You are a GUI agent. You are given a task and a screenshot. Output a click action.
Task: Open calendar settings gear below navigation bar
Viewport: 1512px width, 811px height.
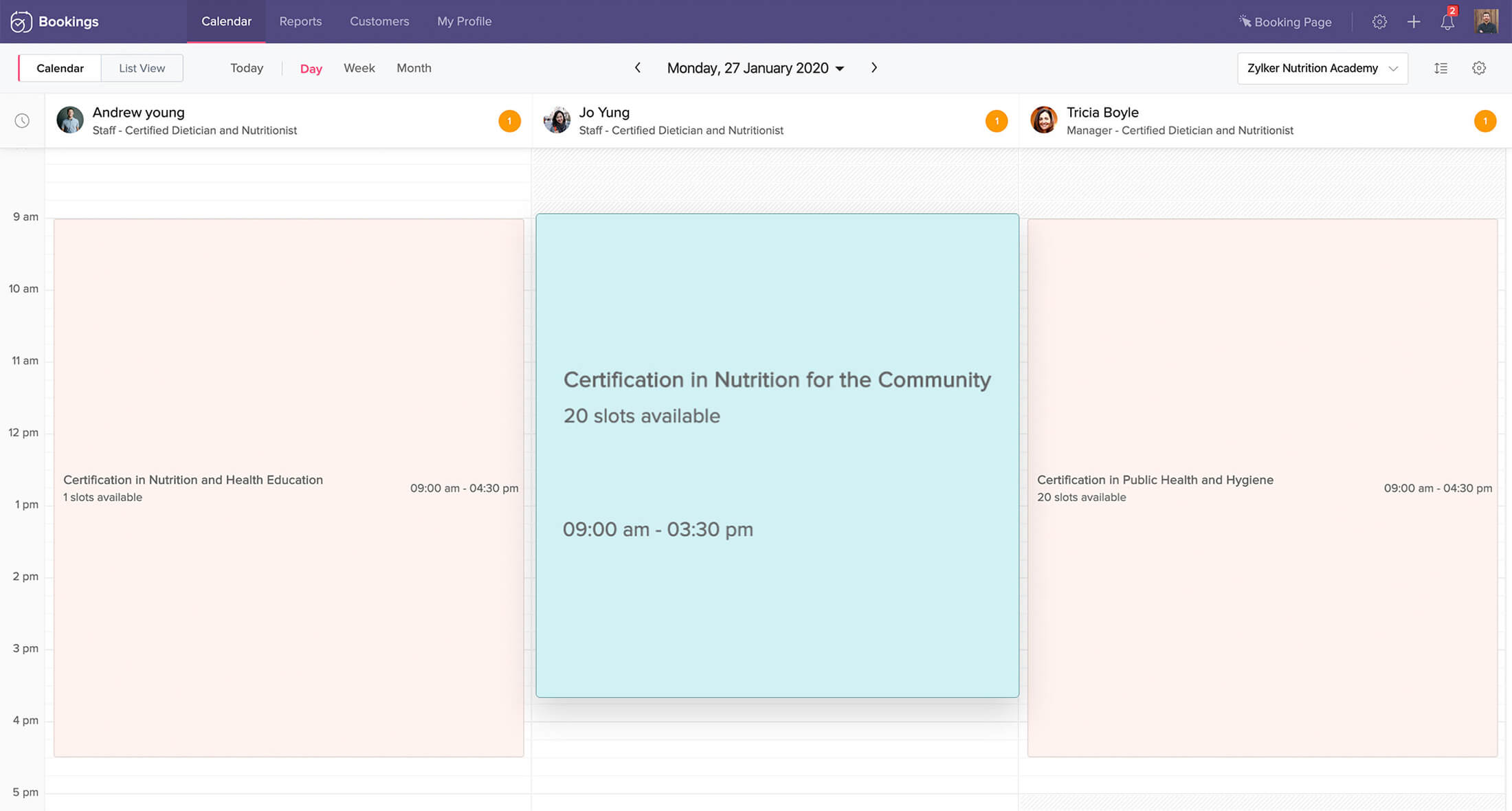click(x=1479, y=68)
